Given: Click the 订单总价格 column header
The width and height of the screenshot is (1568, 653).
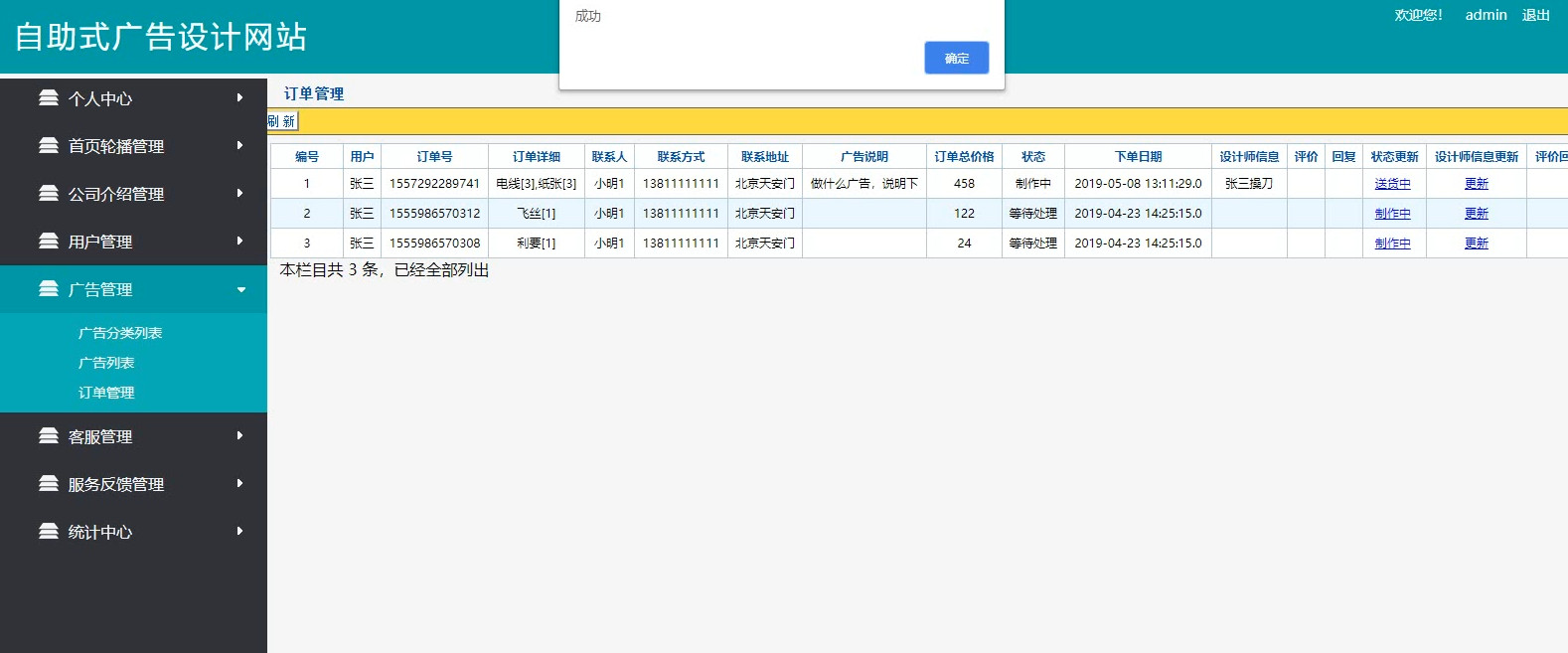Looking at the screenshot, I should tap(964, 157).
